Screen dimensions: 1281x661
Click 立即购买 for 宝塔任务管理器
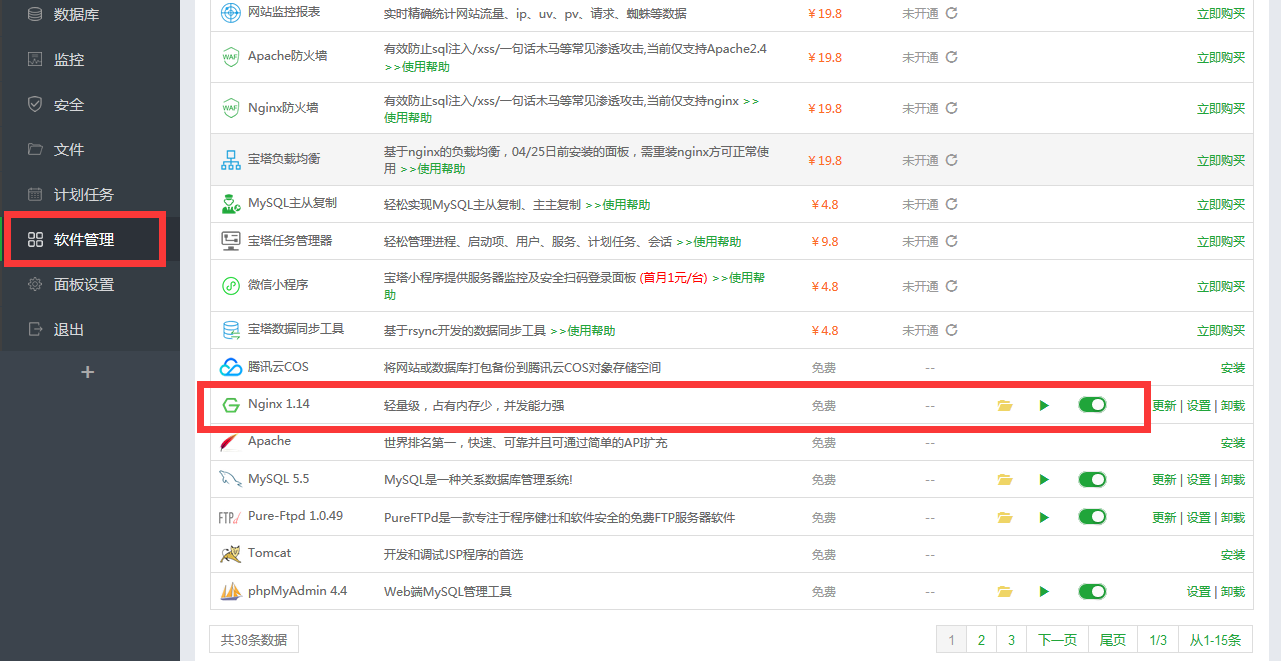1221,242
